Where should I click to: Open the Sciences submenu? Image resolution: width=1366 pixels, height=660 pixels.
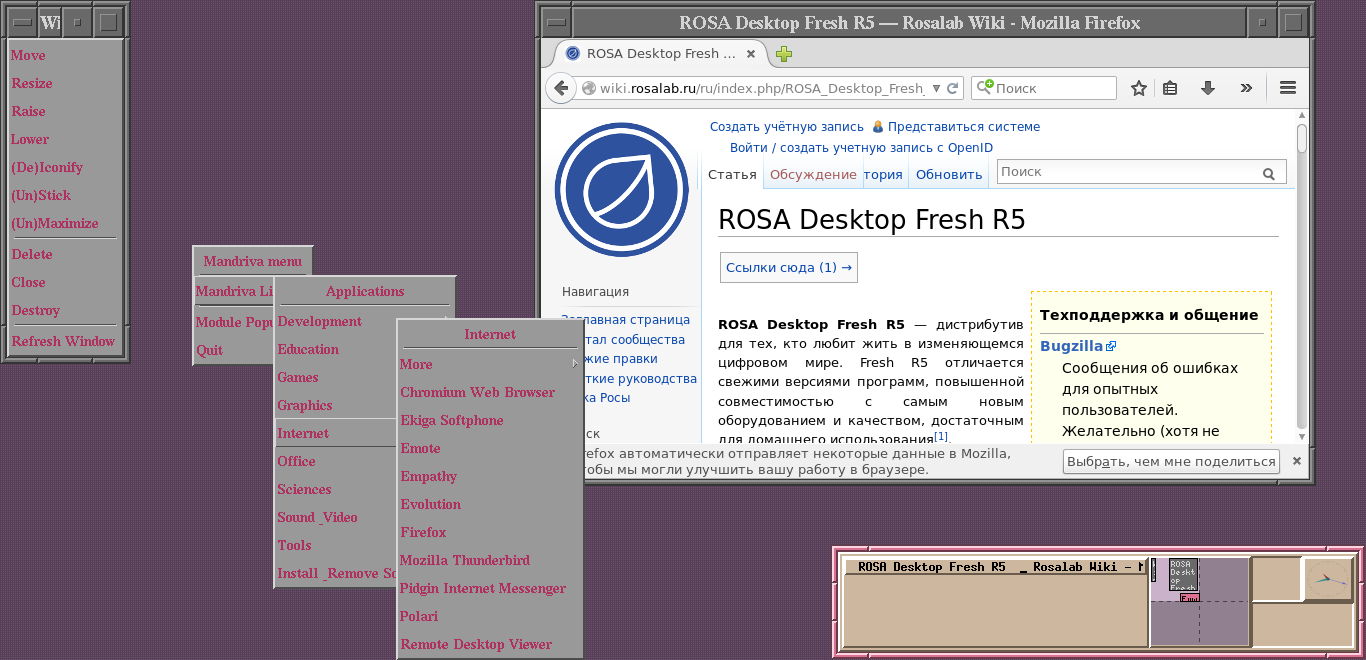[336, 490]
